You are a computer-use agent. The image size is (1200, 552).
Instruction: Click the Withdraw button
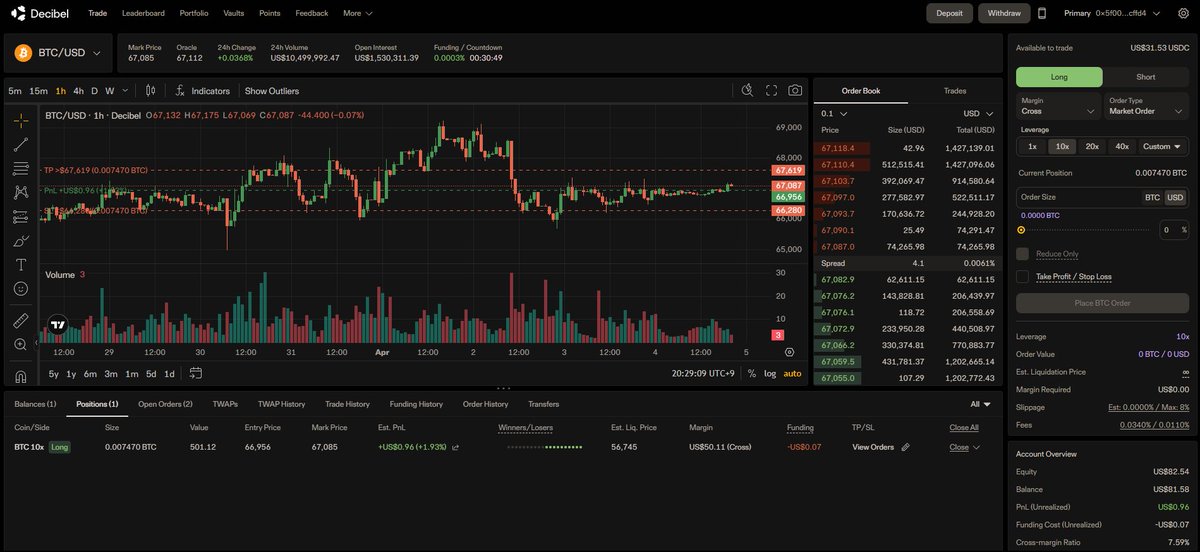1003,13
